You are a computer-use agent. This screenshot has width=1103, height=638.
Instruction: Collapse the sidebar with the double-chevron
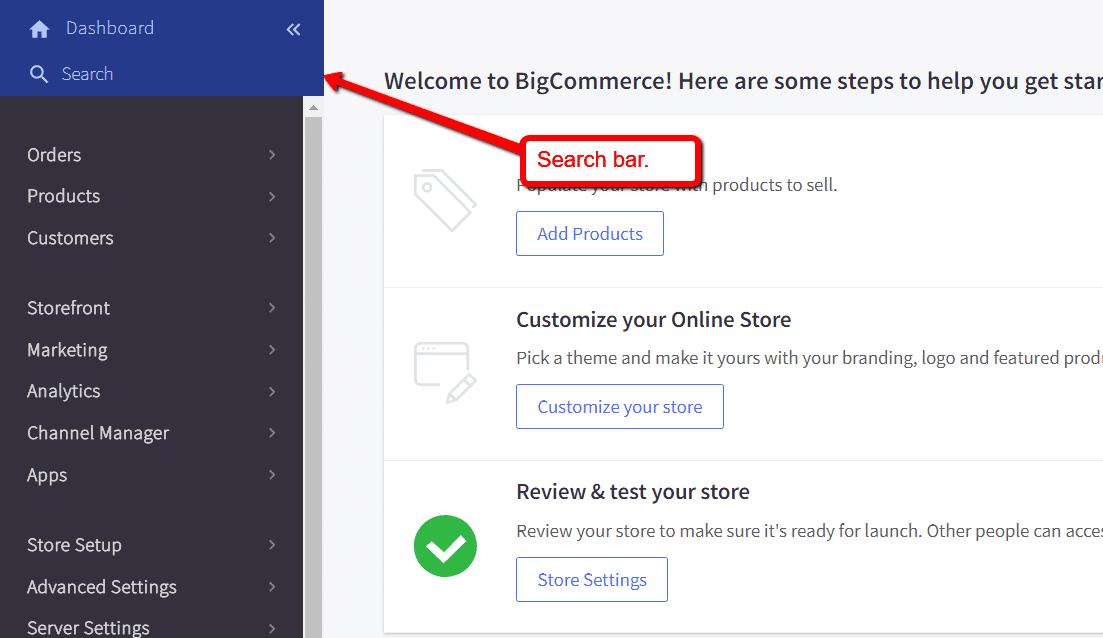click(293, 29)
